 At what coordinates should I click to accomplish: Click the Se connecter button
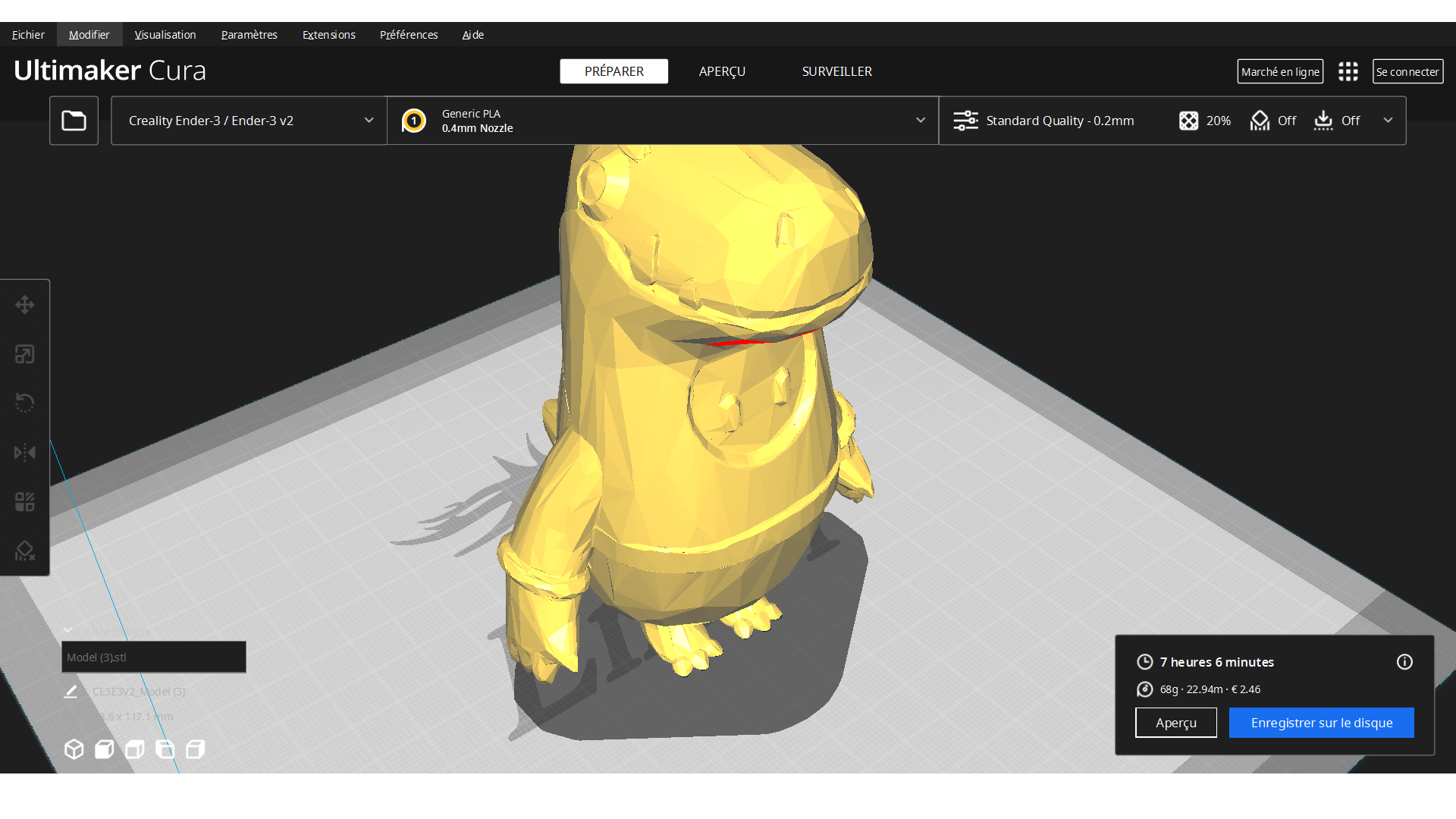[1407, 71]
